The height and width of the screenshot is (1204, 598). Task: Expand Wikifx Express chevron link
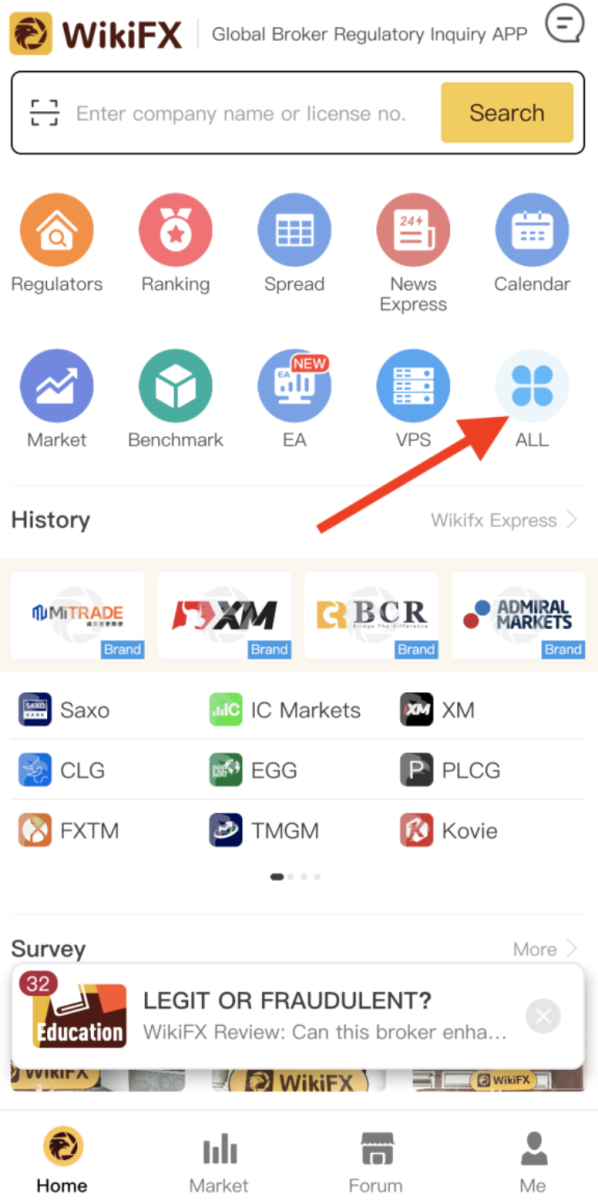pos(504,520)
